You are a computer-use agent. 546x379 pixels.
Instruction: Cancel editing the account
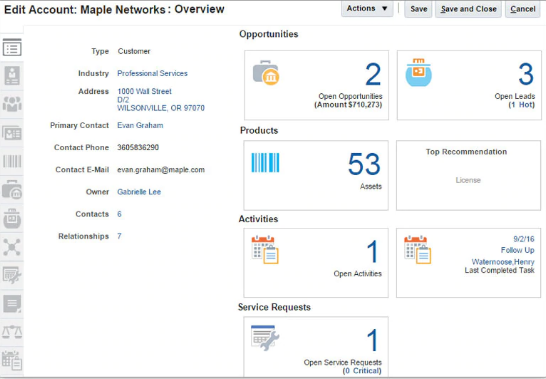(x=523, y=9)
